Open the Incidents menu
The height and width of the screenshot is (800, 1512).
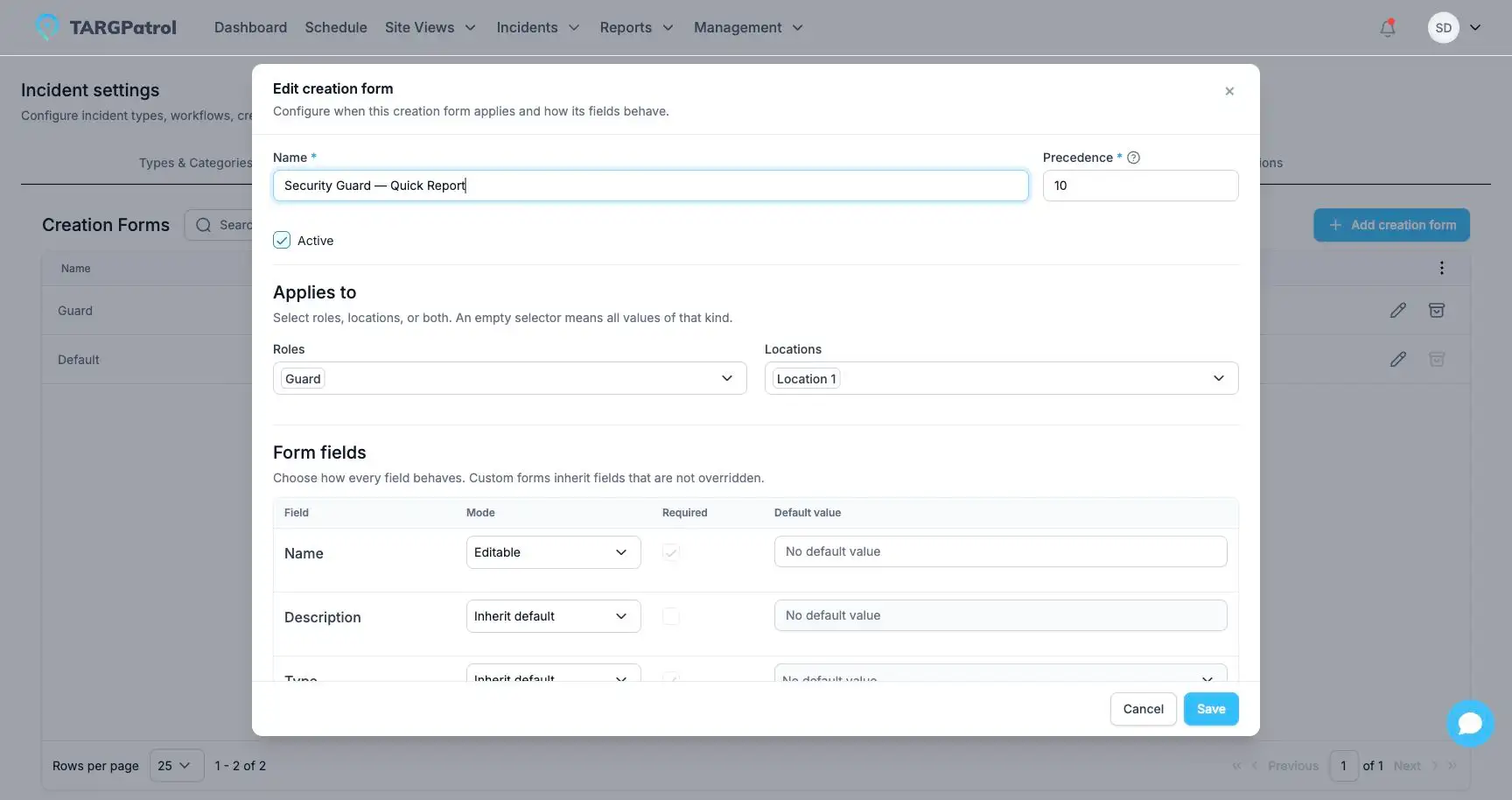pos(538,28)
